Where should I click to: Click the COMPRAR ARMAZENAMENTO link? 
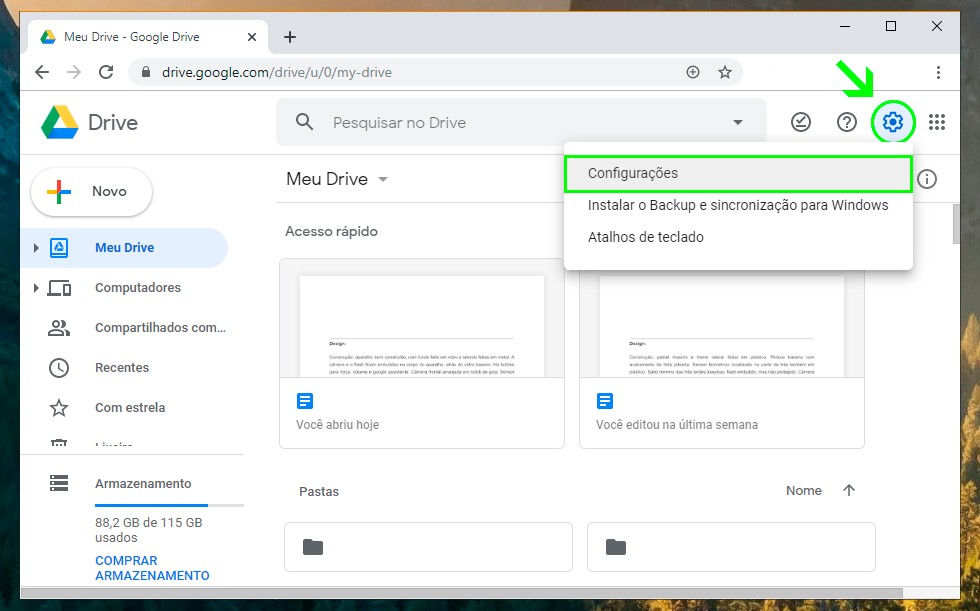coord(152,568)
